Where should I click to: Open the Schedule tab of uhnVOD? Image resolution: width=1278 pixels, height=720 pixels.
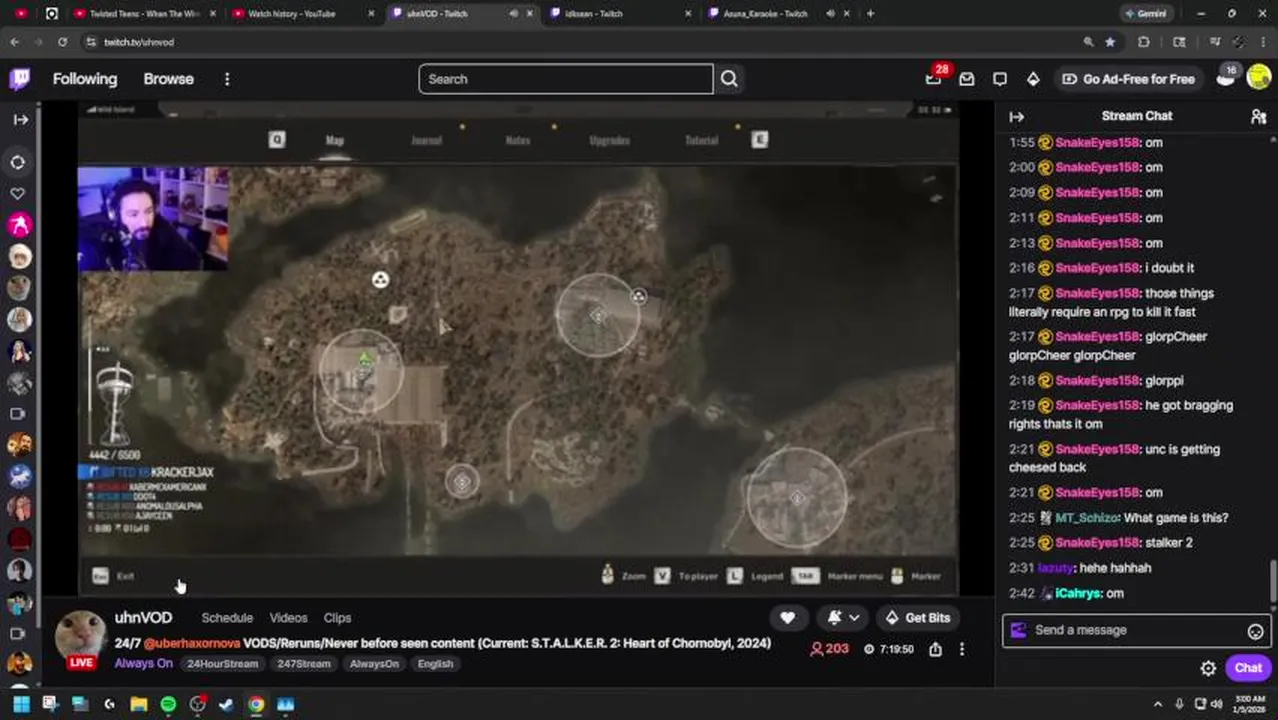[x=227, y=618]
